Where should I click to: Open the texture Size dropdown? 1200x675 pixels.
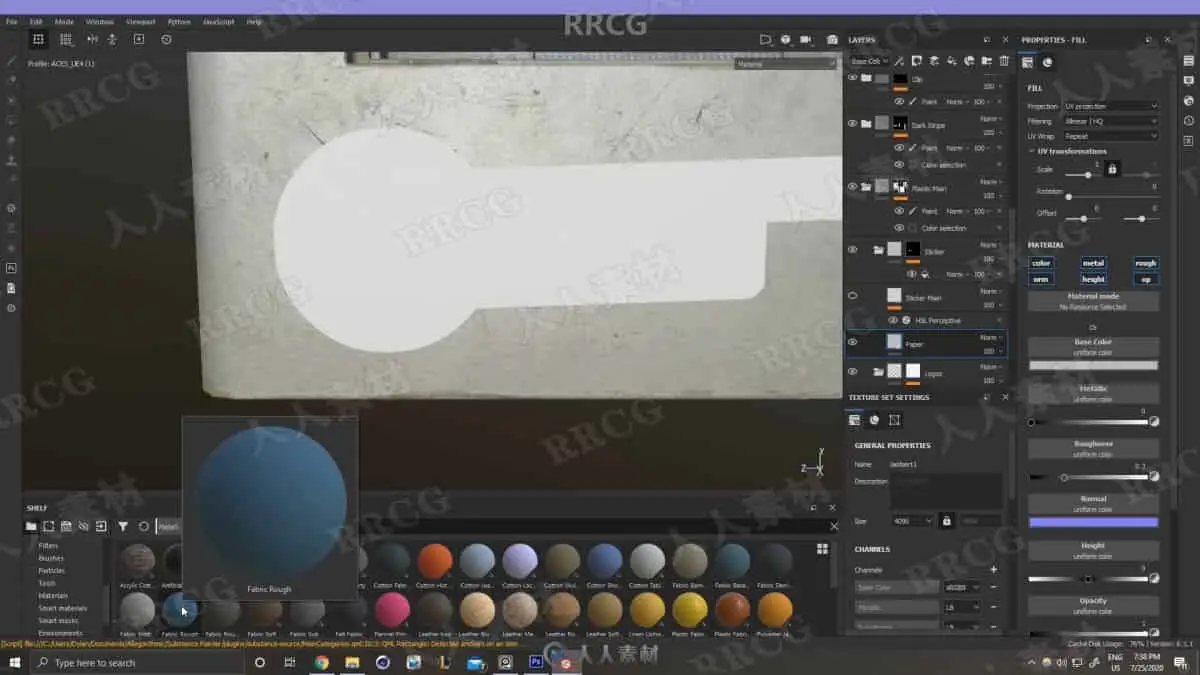pyautogui.click(x=912, y=521)
